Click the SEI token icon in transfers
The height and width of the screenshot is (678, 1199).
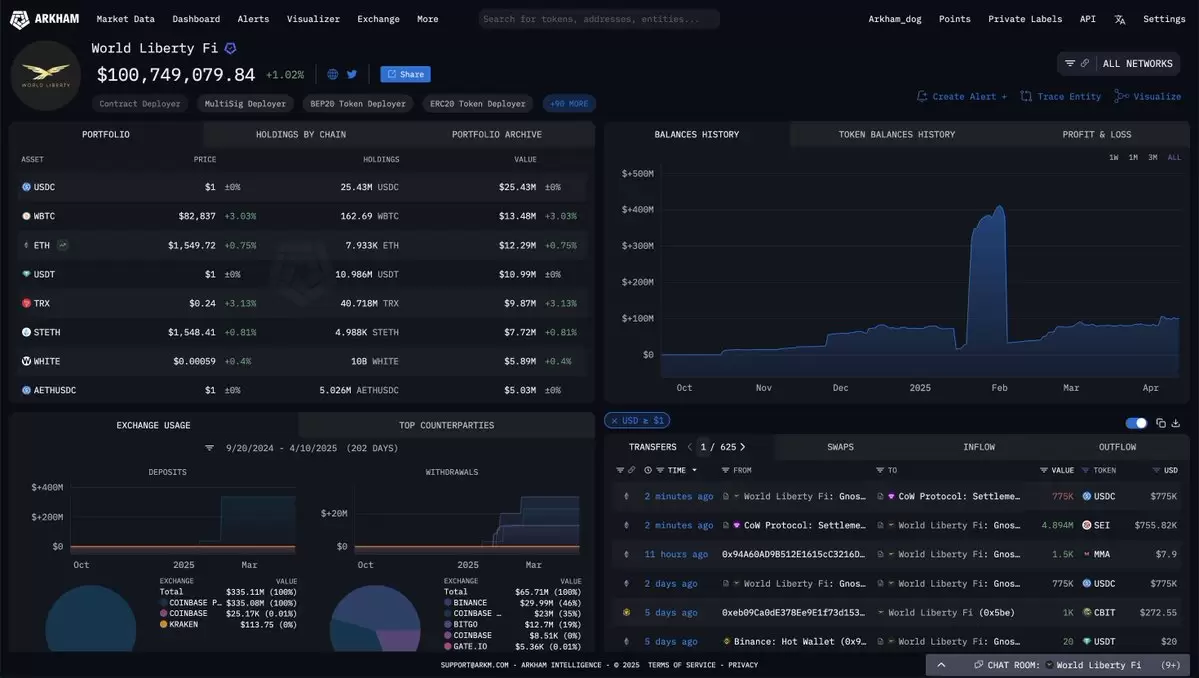(x=1087, y=525)
